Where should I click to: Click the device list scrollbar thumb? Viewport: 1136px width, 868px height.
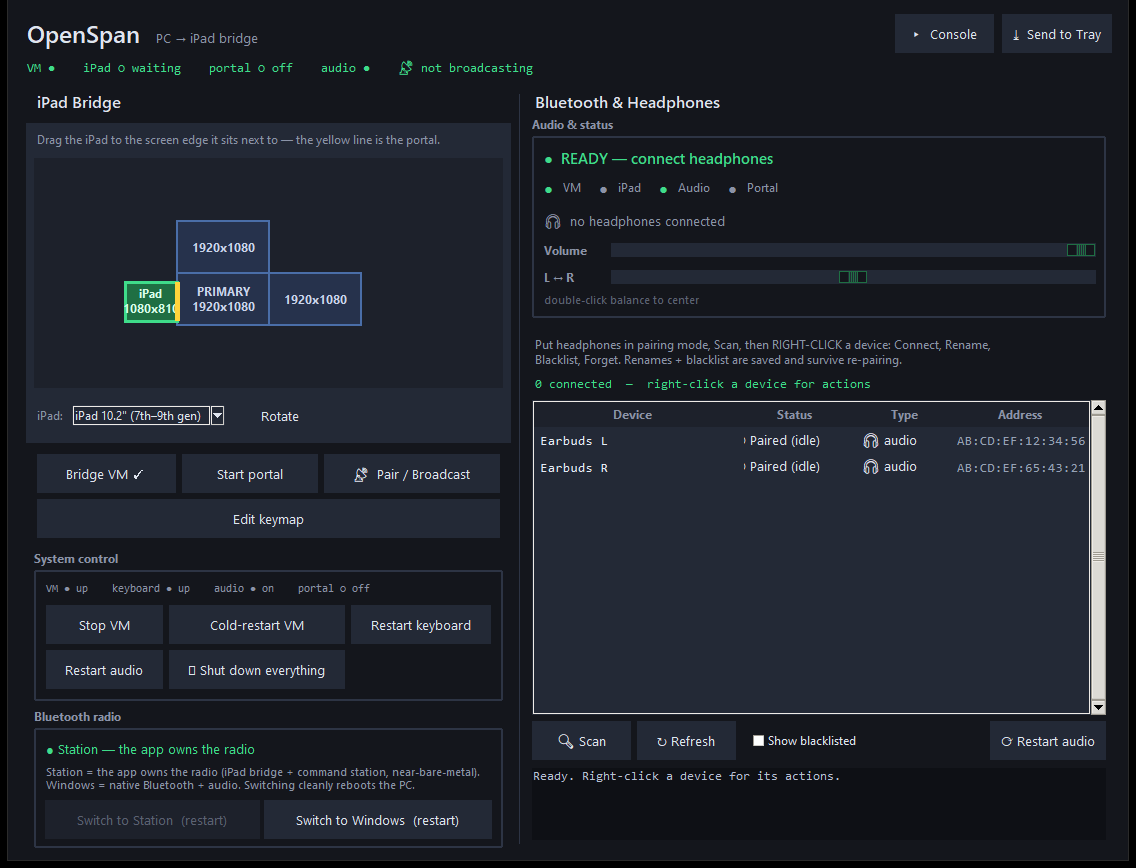[x=1098, y=557]
